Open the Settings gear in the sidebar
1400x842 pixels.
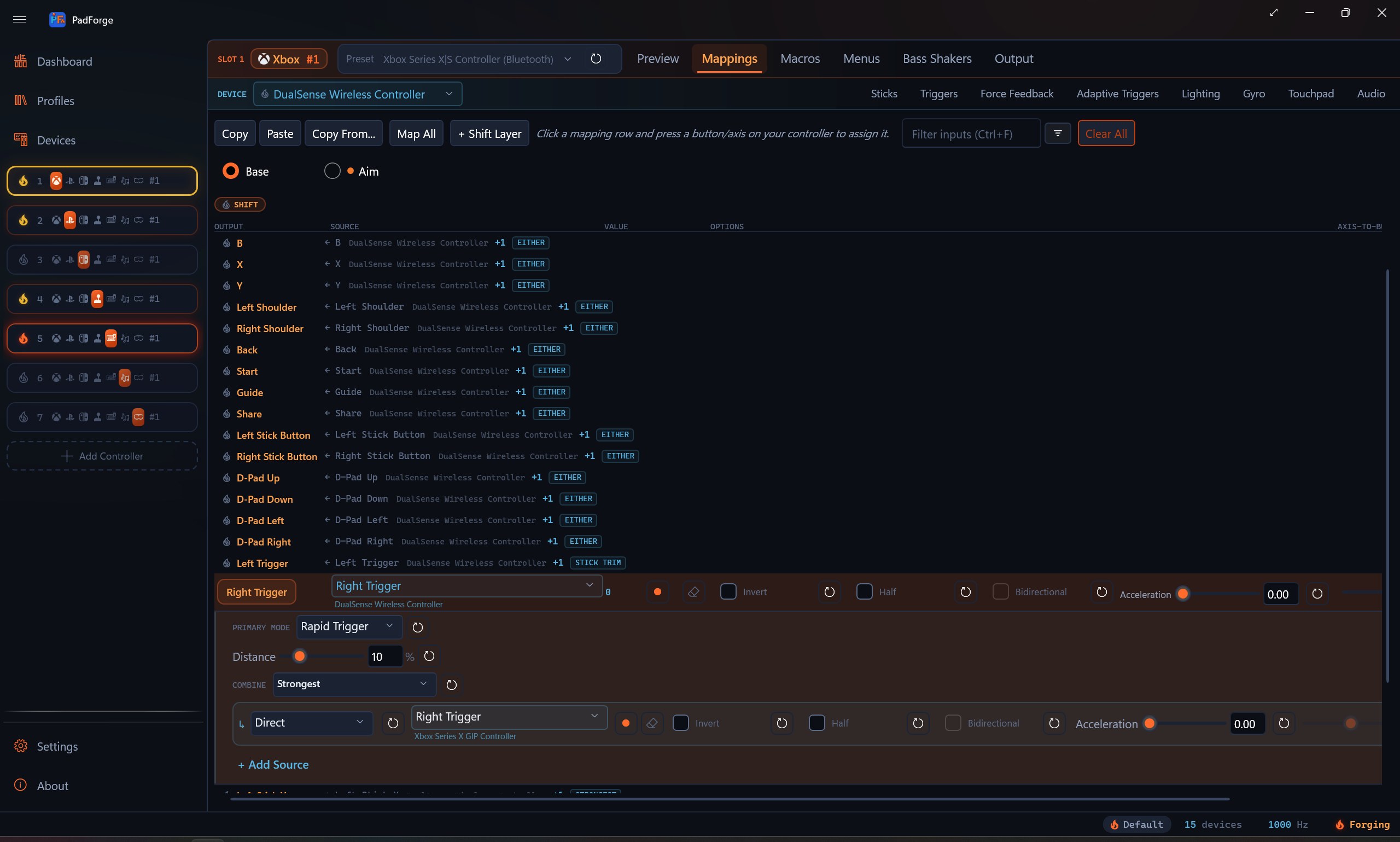pos(20,746)
